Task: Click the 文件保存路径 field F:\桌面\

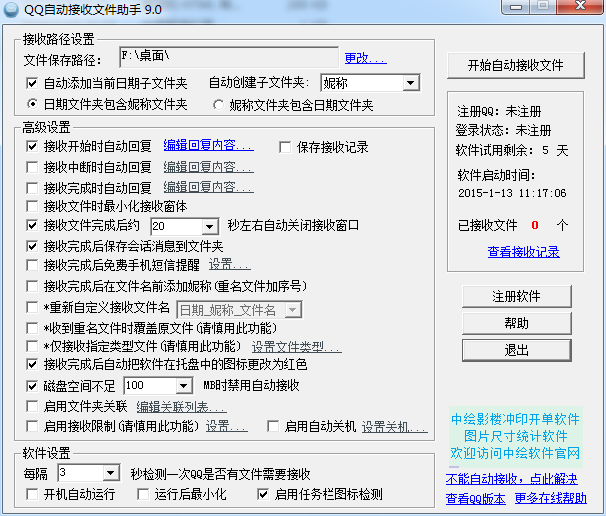Action: point(229,58)
